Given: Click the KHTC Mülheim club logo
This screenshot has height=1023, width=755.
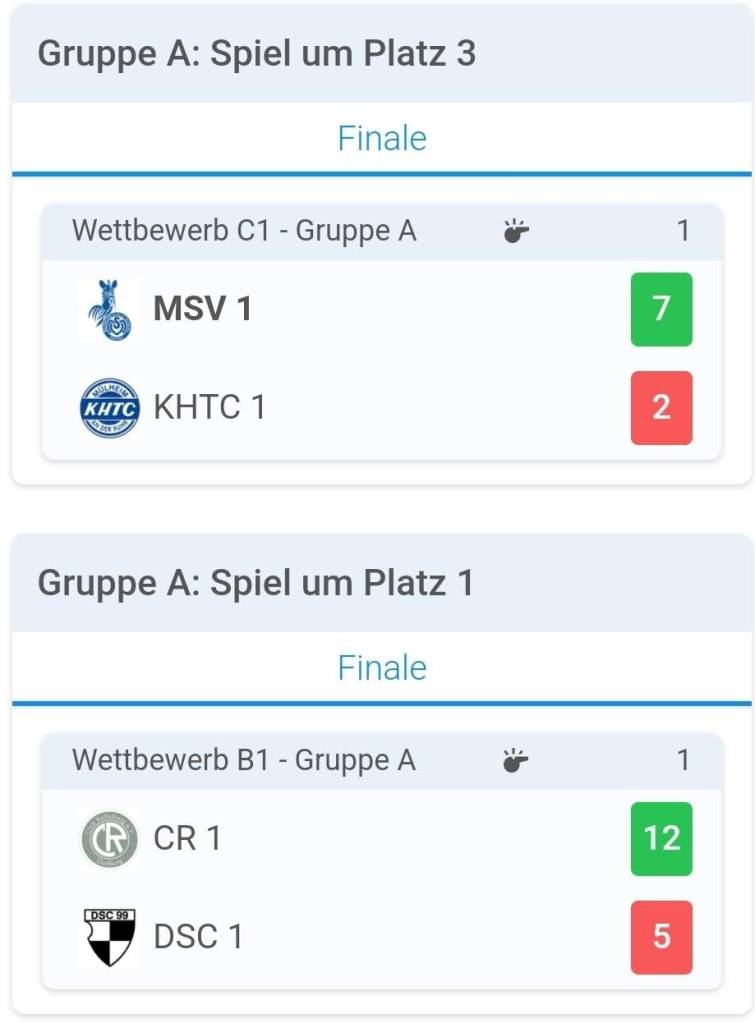Looking at the screenshot, I should pos(109,408).
